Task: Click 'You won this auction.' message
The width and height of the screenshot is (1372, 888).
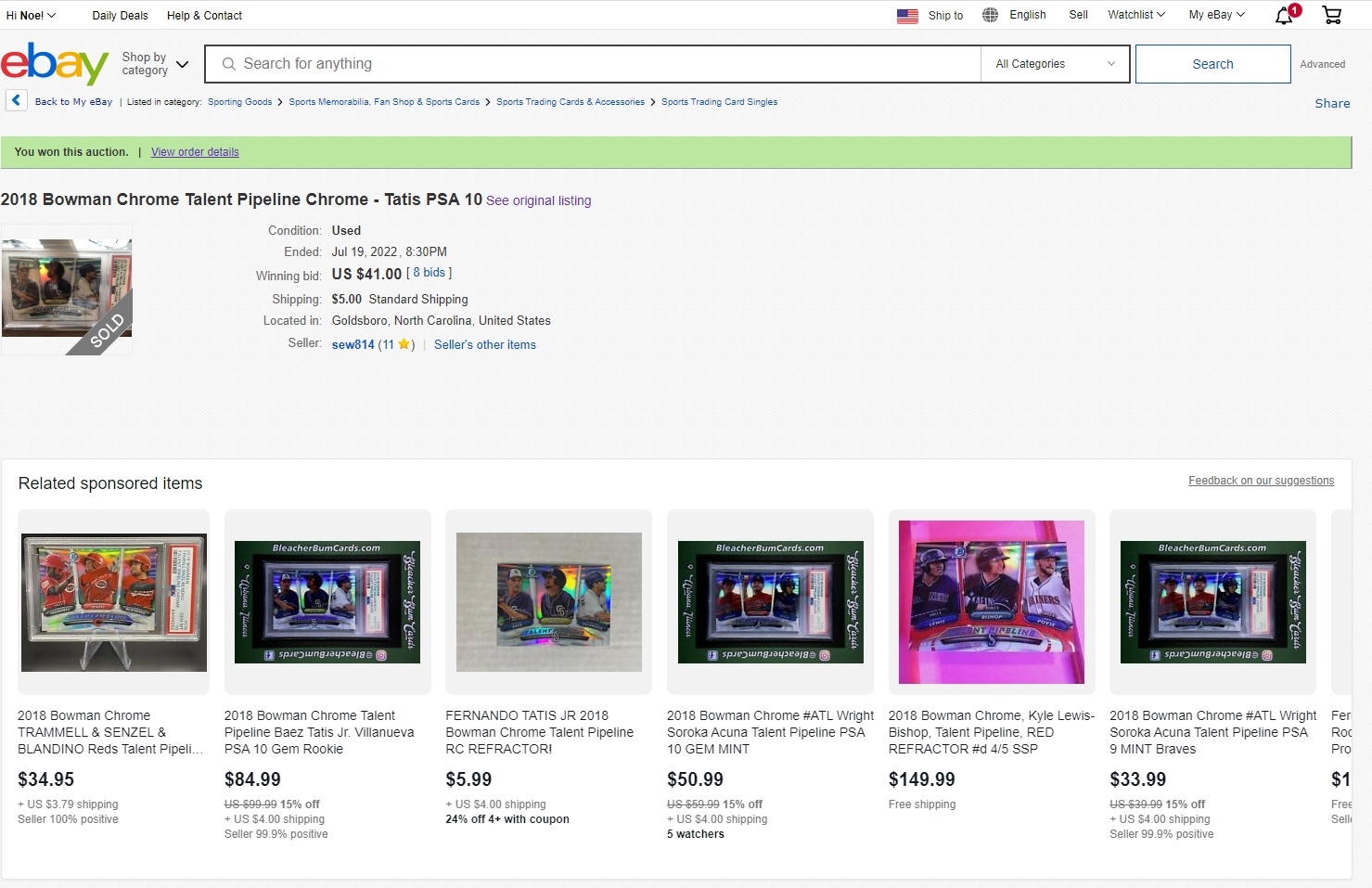Action: click(71, 152)
